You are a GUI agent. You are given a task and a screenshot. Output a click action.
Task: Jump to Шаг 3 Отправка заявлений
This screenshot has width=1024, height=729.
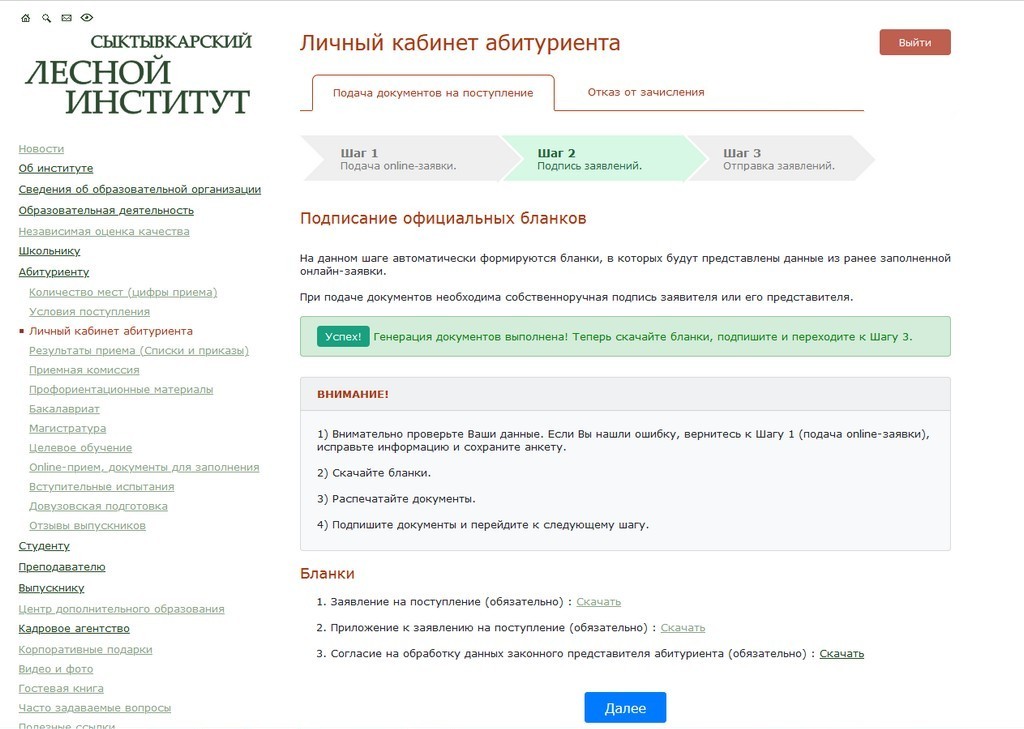click(778, 159)
